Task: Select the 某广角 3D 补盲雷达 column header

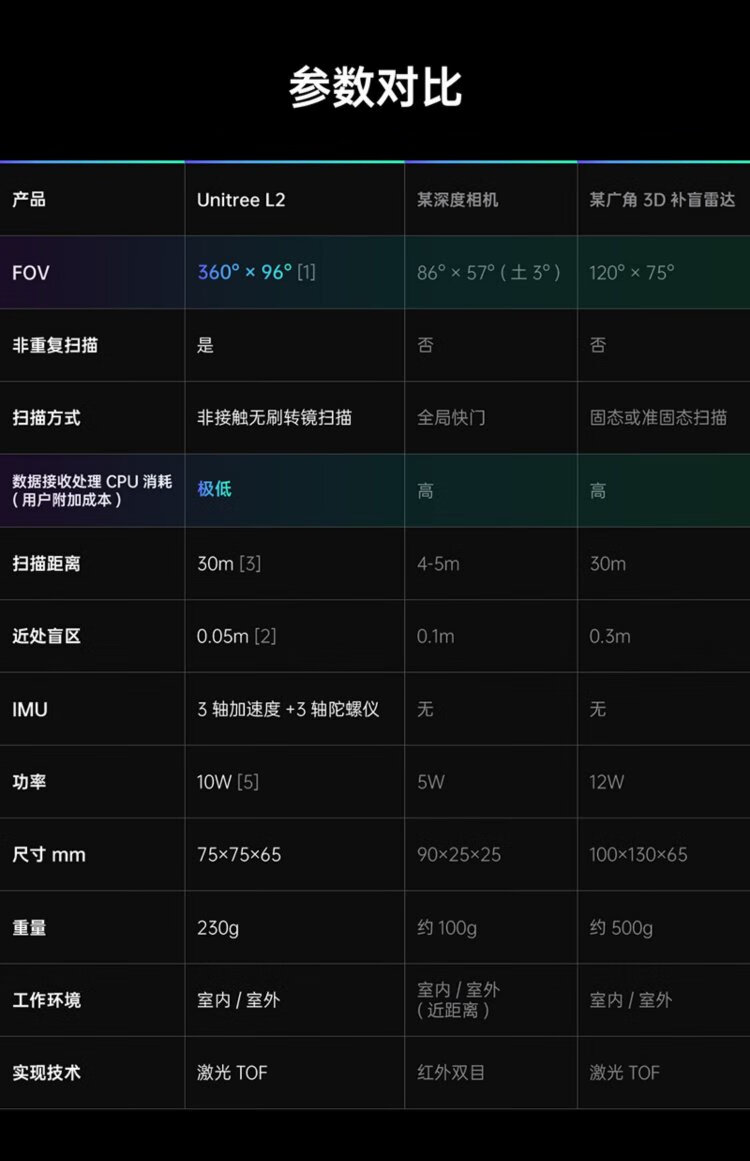Action: pos(662,200)
